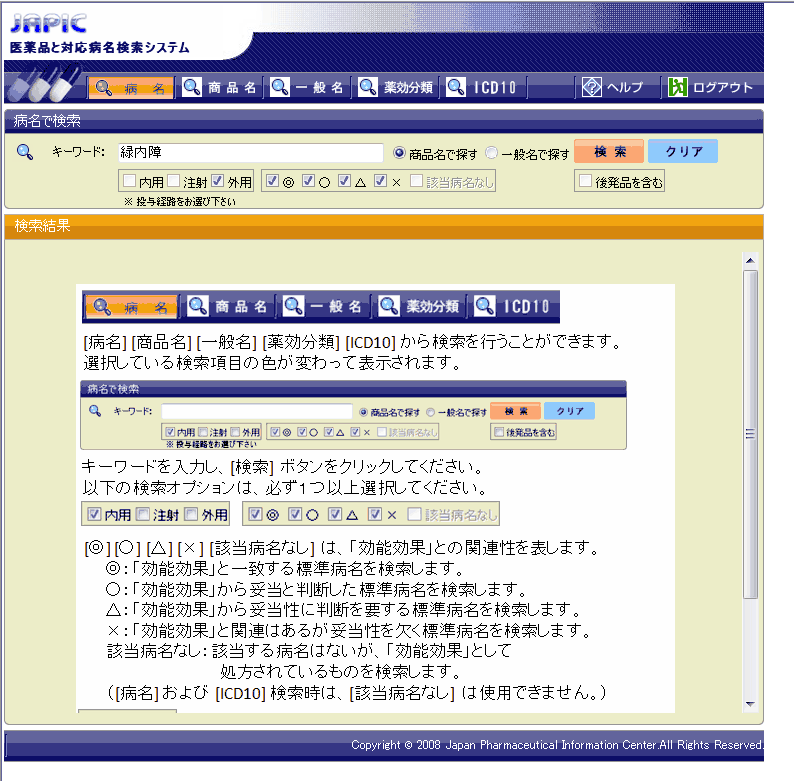Viewport: 794px width, 781px height.
Task: Select the 商品名で探す radio button
Action: 400,153
